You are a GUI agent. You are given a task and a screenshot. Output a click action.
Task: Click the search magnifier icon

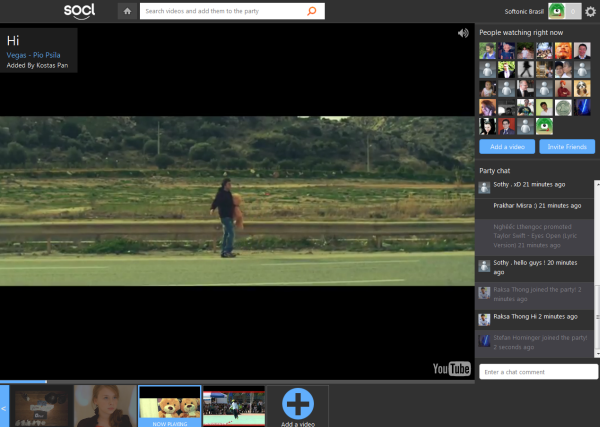(312, 12)
